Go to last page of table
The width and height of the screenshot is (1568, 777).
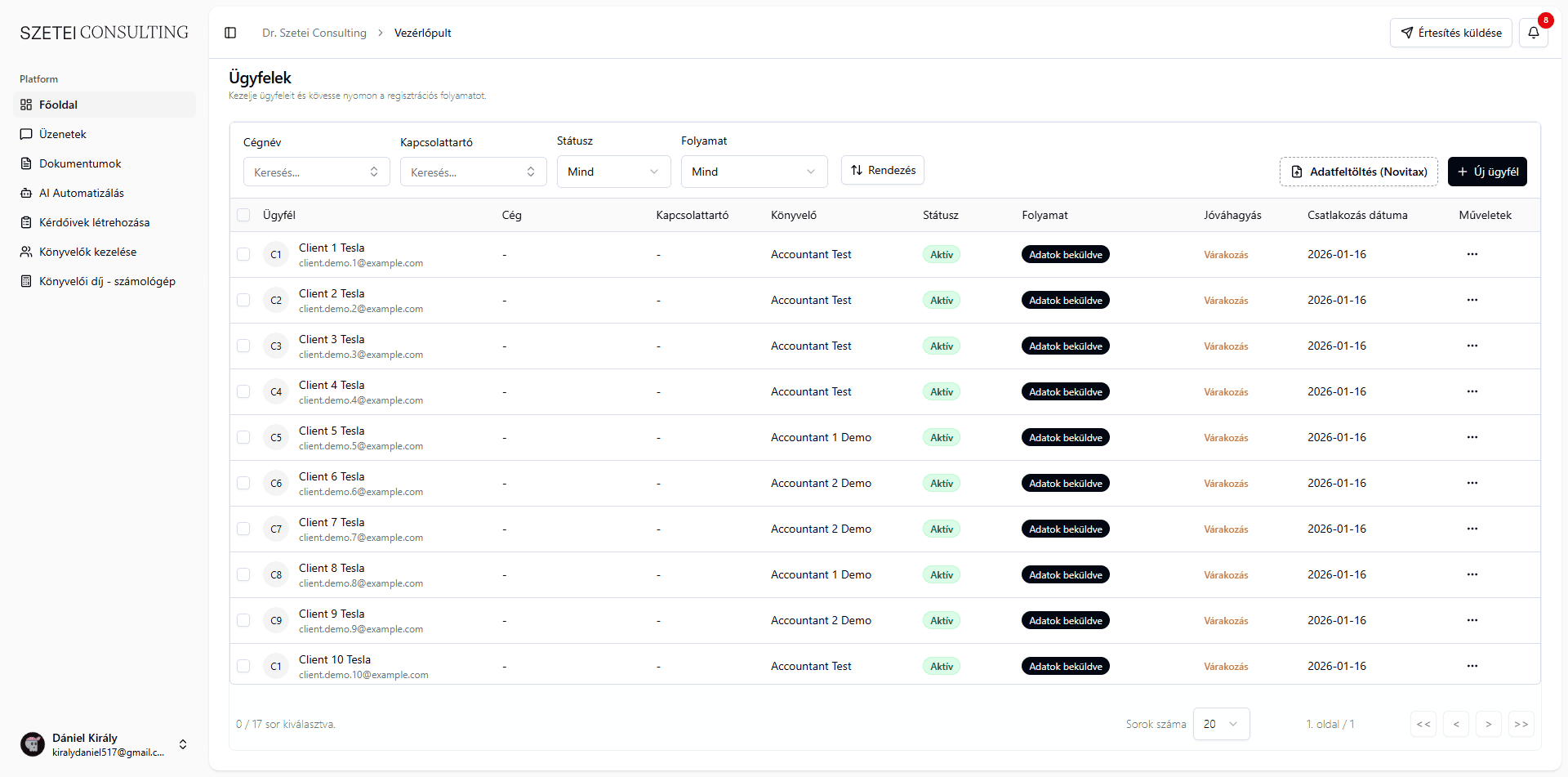pyautogui.click(x=1521, y=724)
